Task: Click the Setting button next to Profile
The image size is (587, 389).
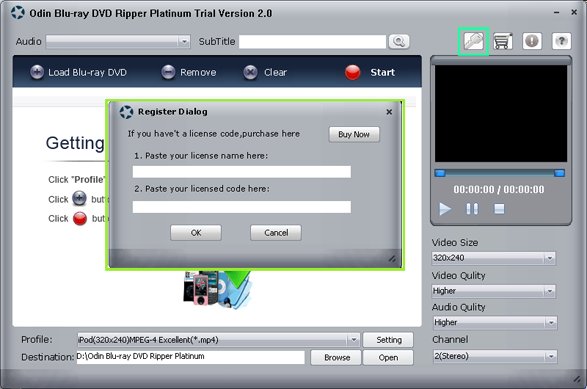Action: click(388, 340)
